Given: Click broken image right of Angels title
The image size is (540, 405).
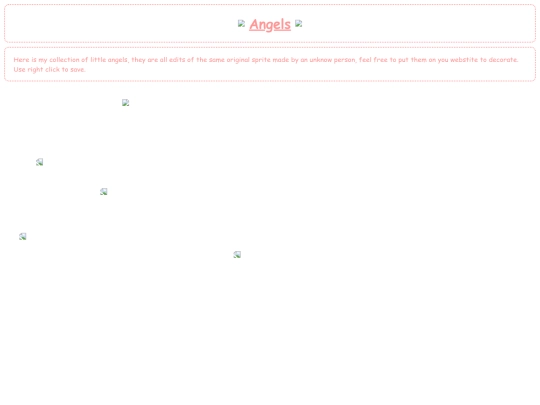Looking at the screenshot, I should click(x=299, y=23).
